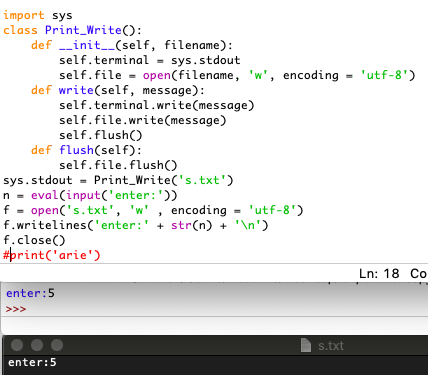Click the 'self.file.write(message)' line
Screen dimensions: 428x375
(x=143, y=120)
